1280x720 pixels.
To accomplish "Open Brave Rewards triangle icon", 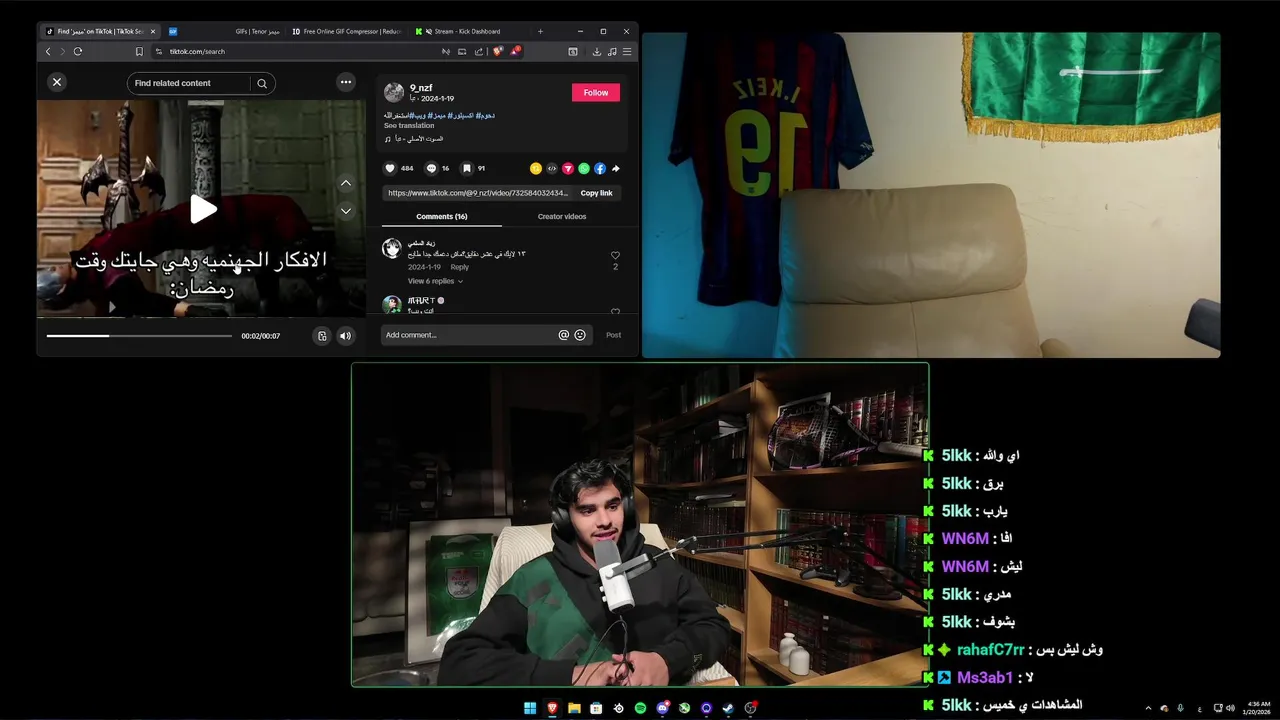I will coord(515,51).
